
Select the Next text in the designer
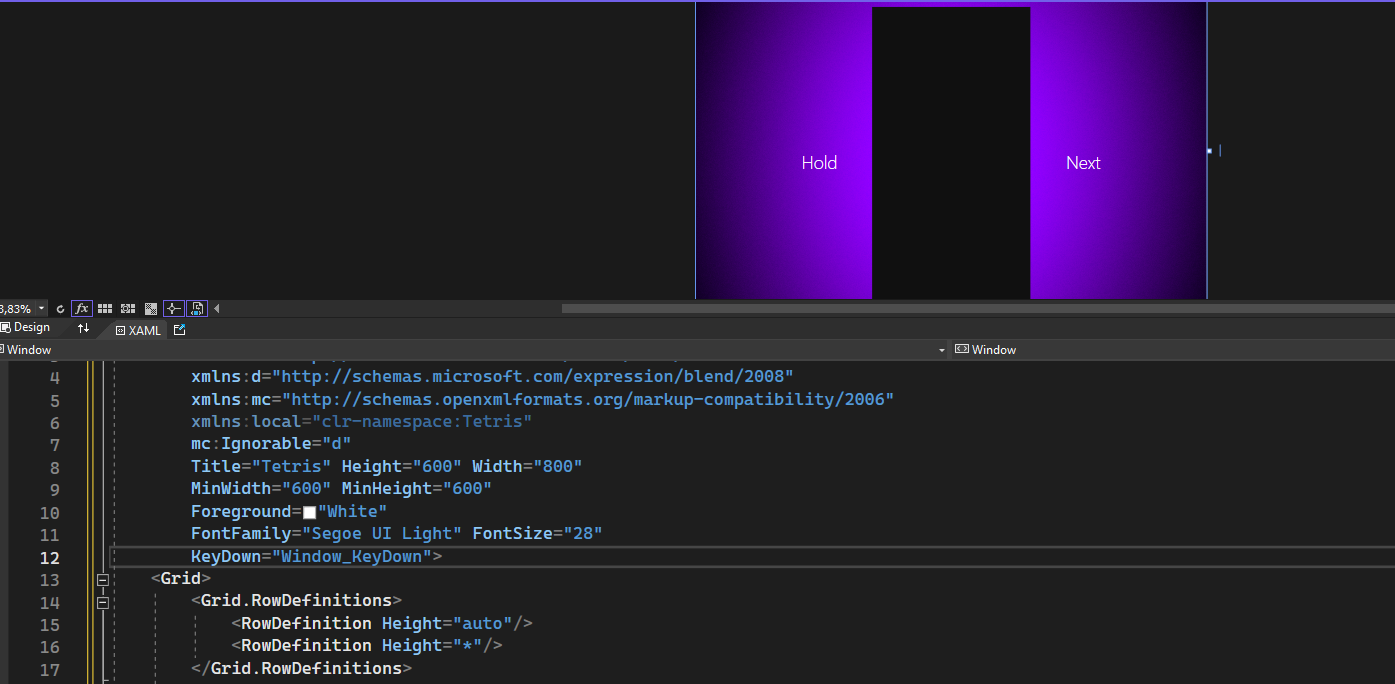(1083, 163)
